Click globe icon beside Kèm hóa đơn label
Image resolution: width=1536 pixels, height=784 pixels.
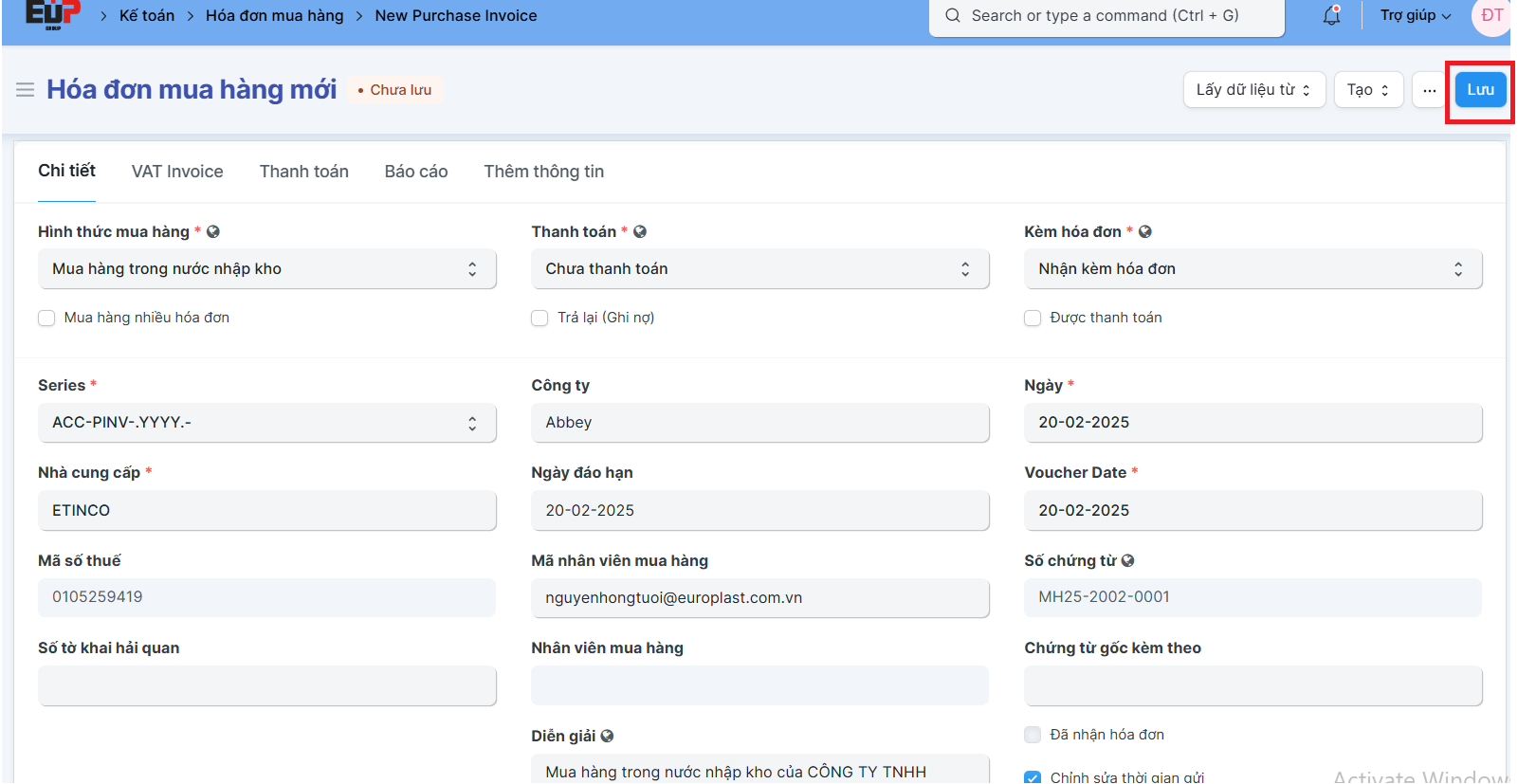coord(1145,231)
